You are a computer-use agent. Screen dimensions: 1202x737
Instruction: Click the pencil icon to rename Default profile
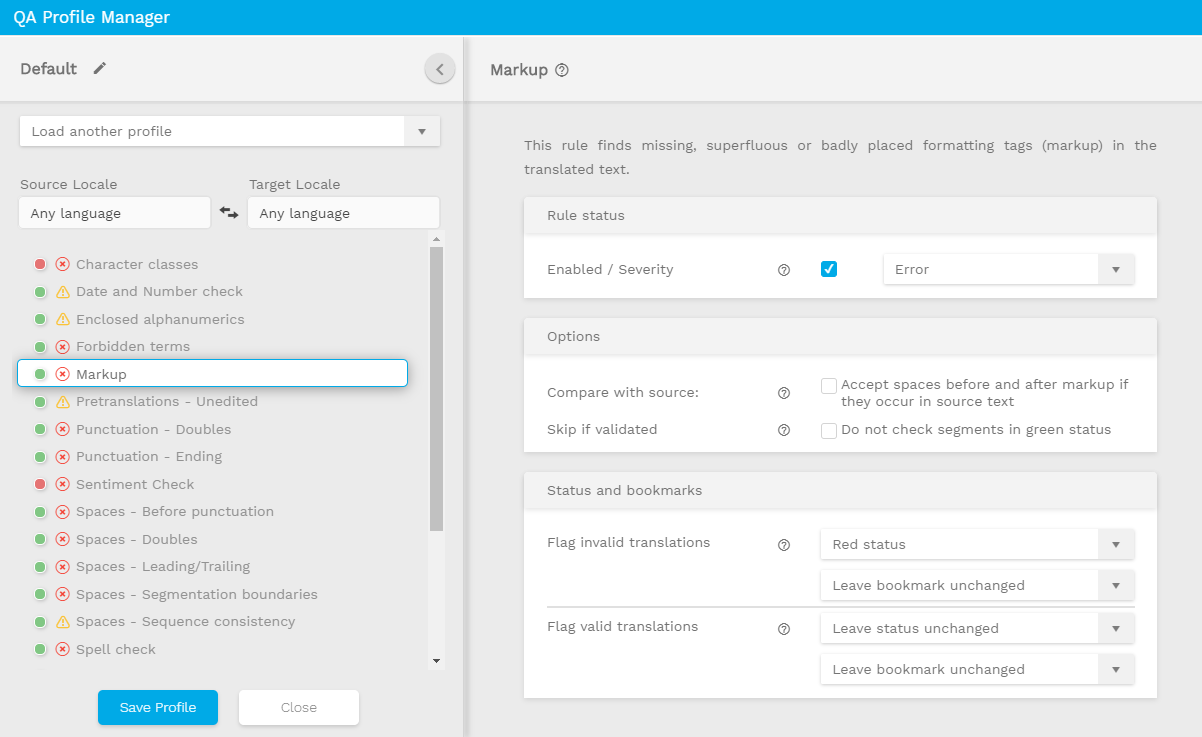[x=99, y=68]
